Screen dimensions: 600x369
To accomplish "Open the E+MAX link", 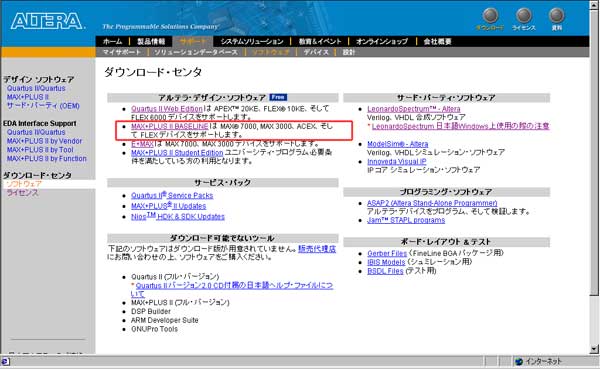I will 142,144.
